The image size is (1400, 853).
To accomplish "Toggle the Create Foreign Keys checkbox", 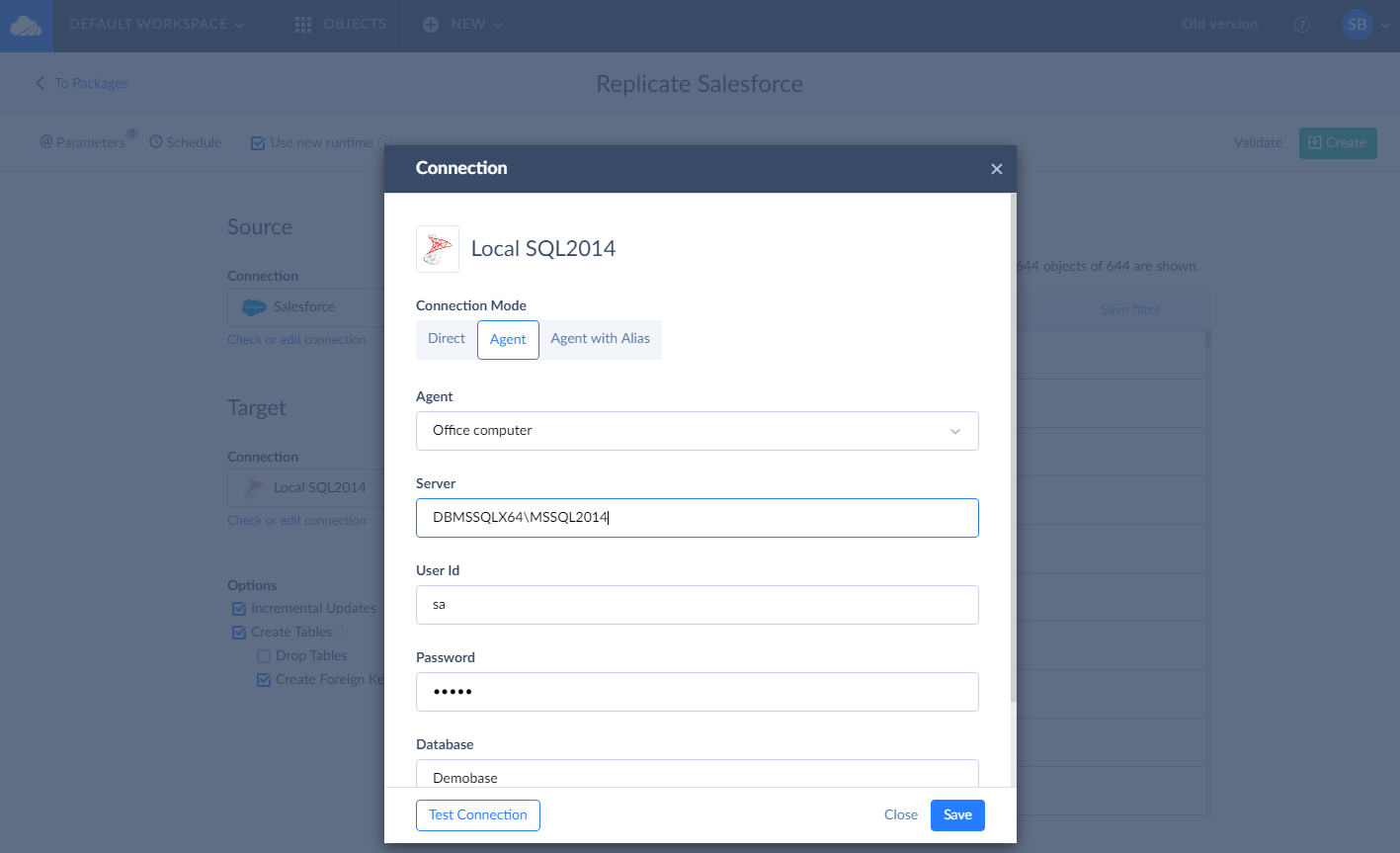I will pyautogui.click(x=263, y=680).
